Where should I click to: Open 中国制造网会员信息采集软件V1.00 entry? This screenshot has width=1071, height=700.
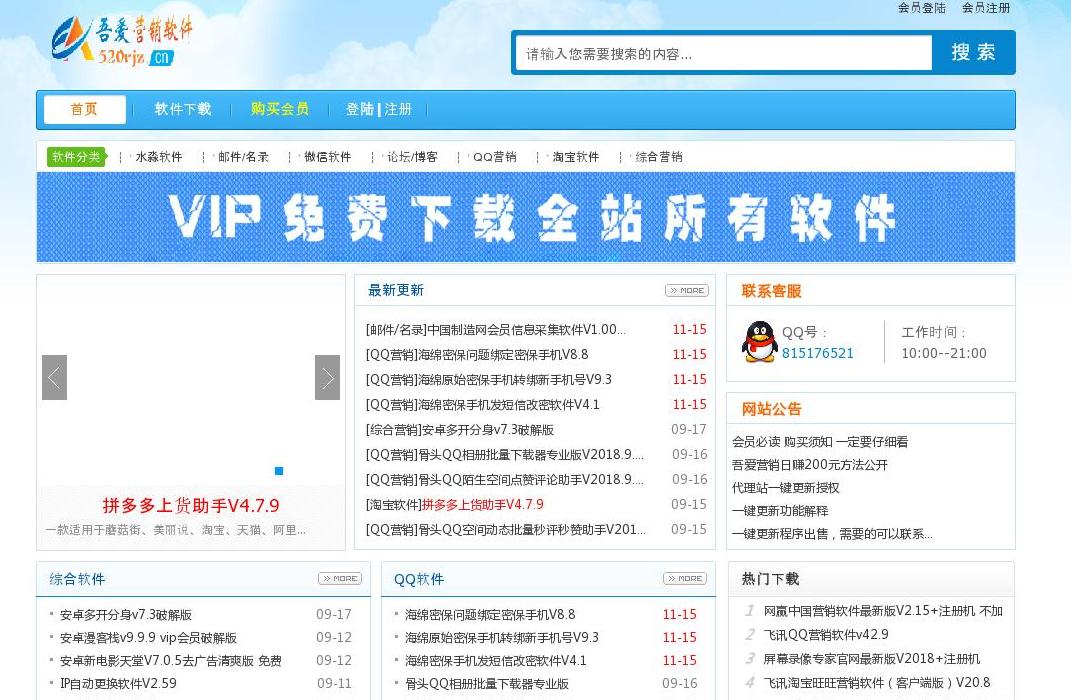[495, 330]
